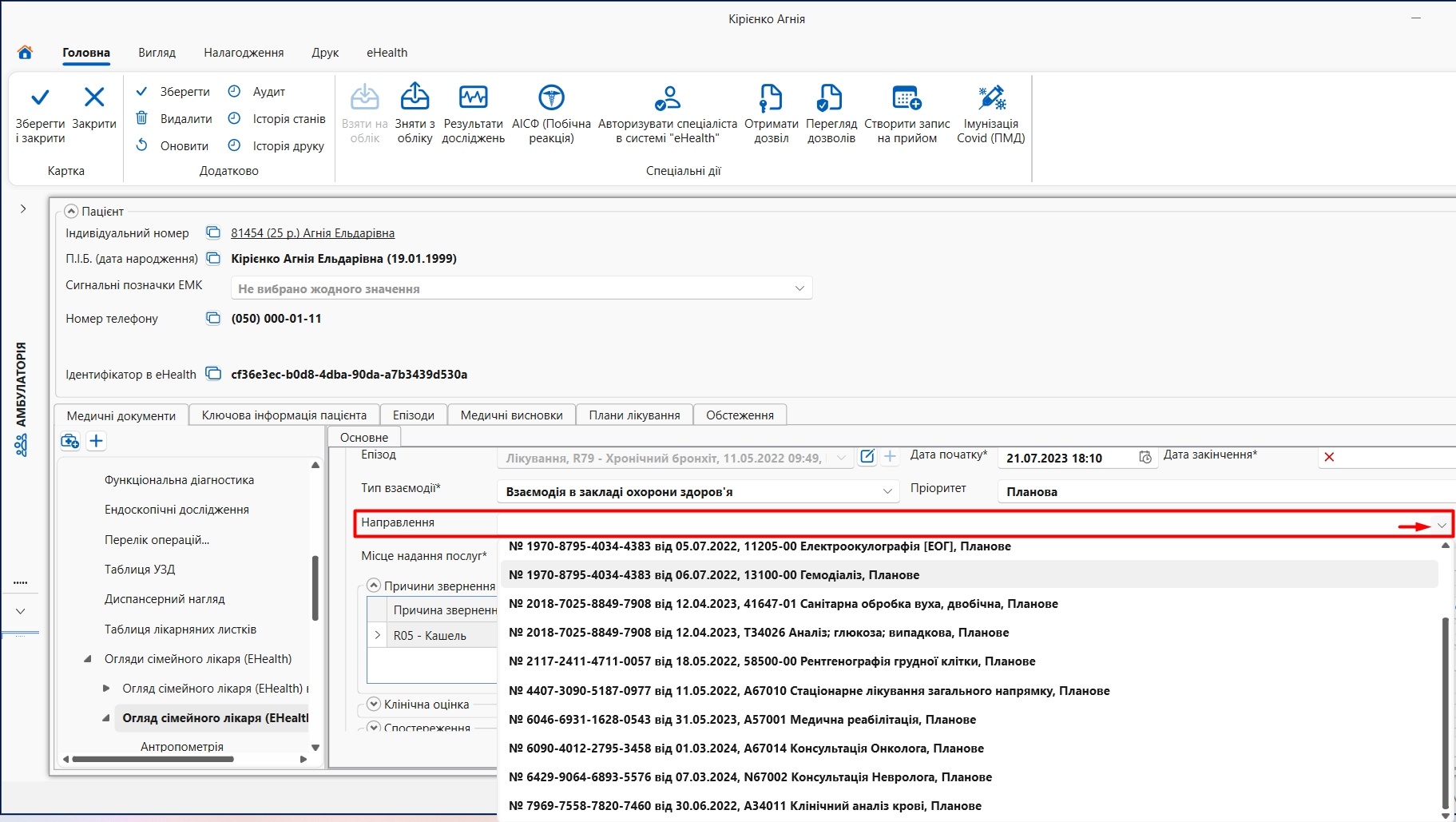Open Імунізація Covid (ПМД) icon
The image size is (1456, 822).
[x=991, y=97]
